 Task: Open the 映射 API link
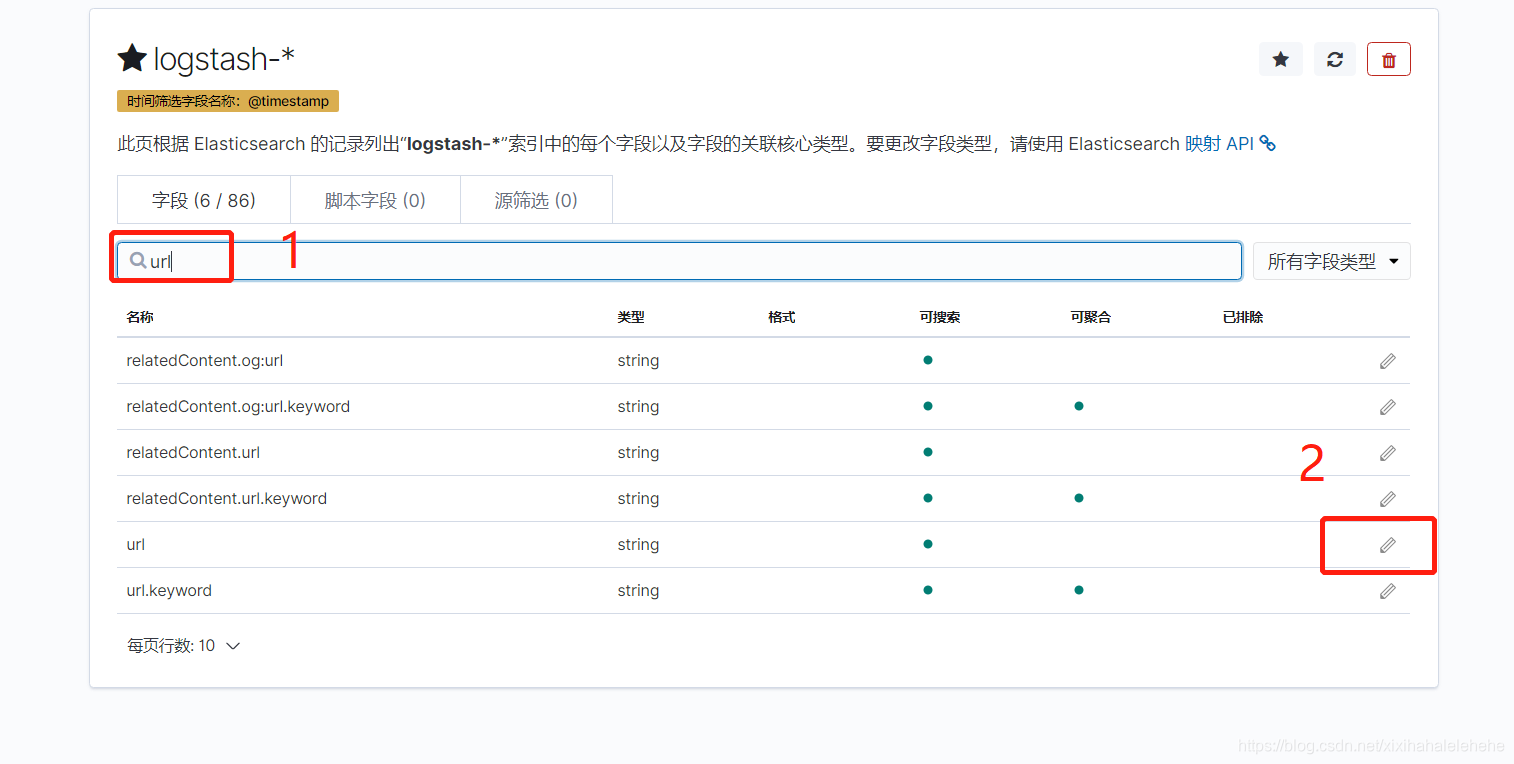point(1230,144)
